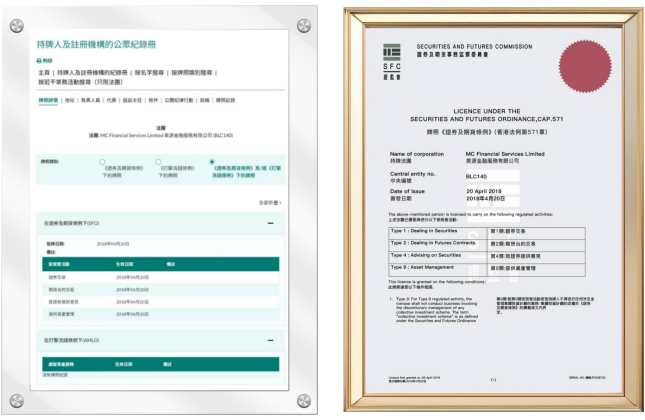645x420 pixels.
Task: Click the 按名字搜尋 link
Action: (149, 73)
